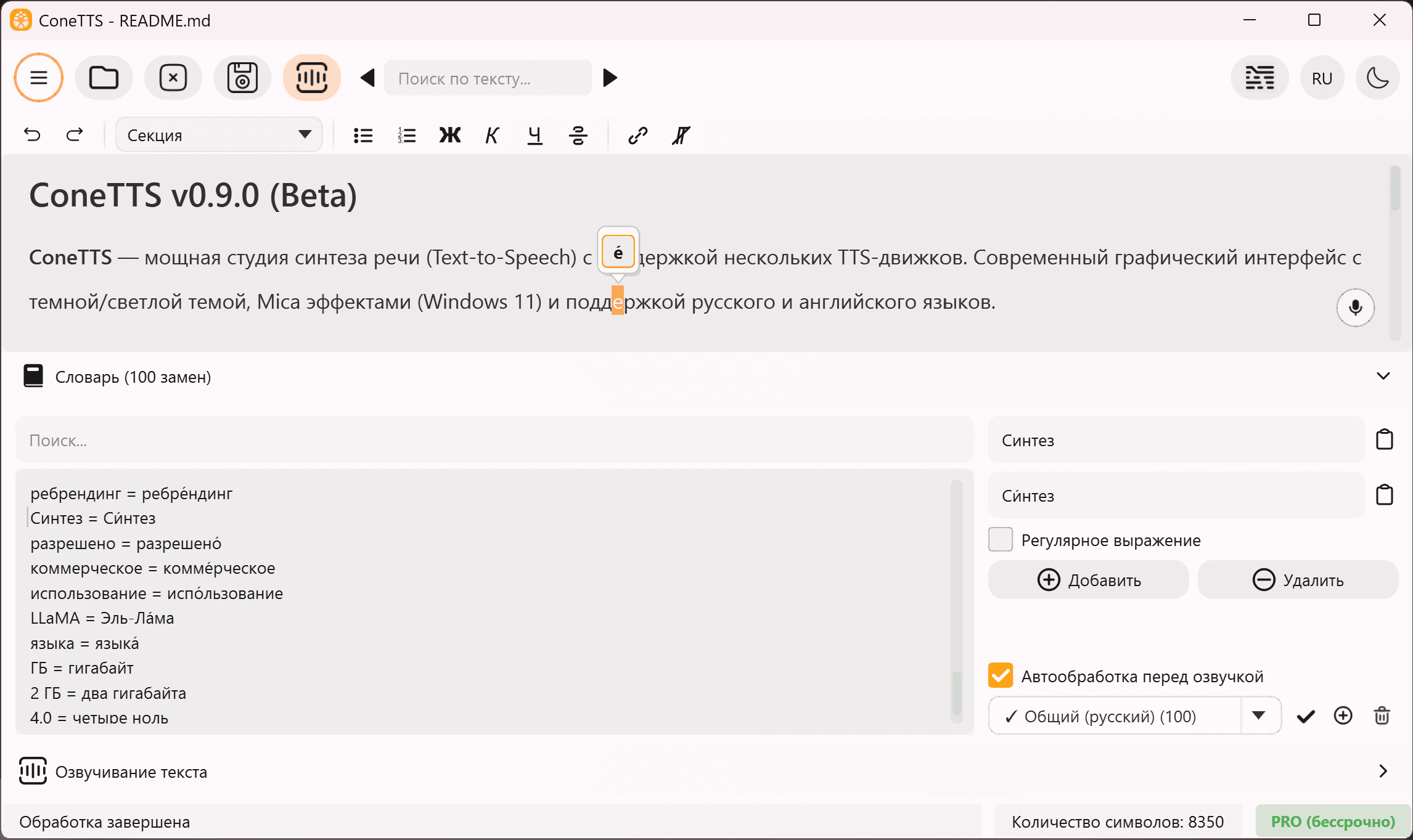Switch language with RU button
This screenshot has height=840, width=1413.
pos(1321,78)
